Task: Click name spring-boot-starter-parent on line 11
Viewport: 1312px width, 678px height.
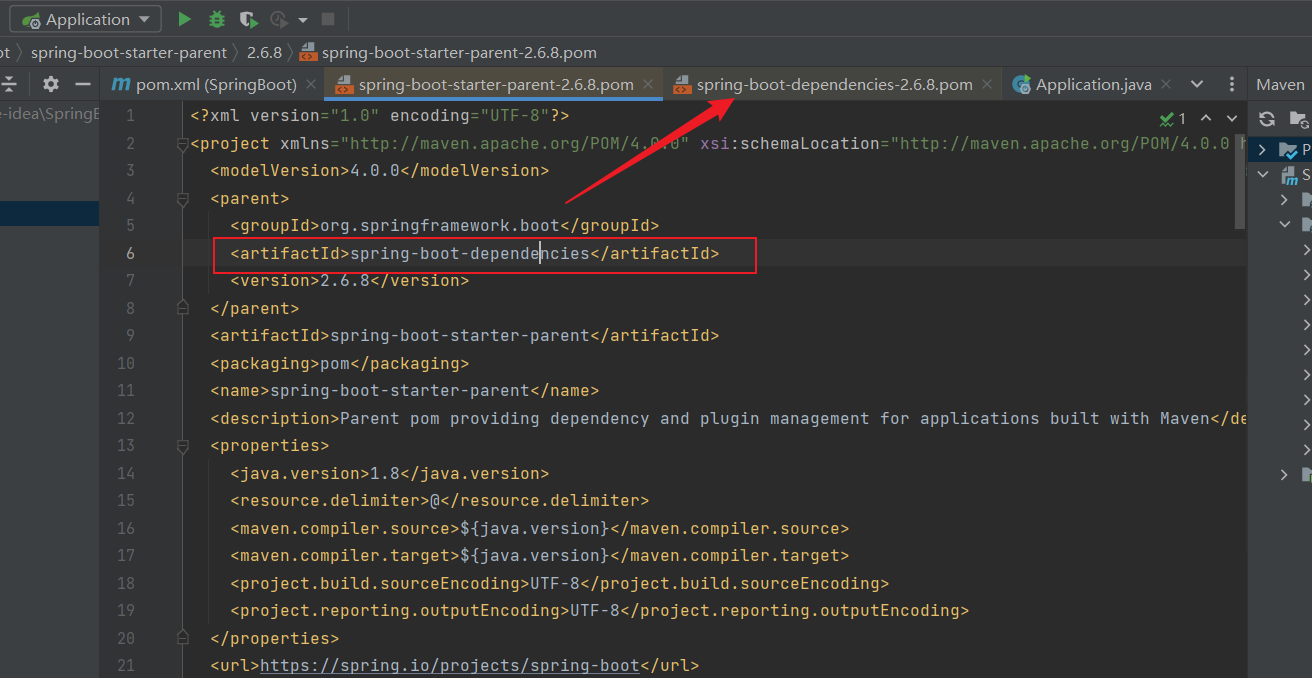Action: point(404,391)
